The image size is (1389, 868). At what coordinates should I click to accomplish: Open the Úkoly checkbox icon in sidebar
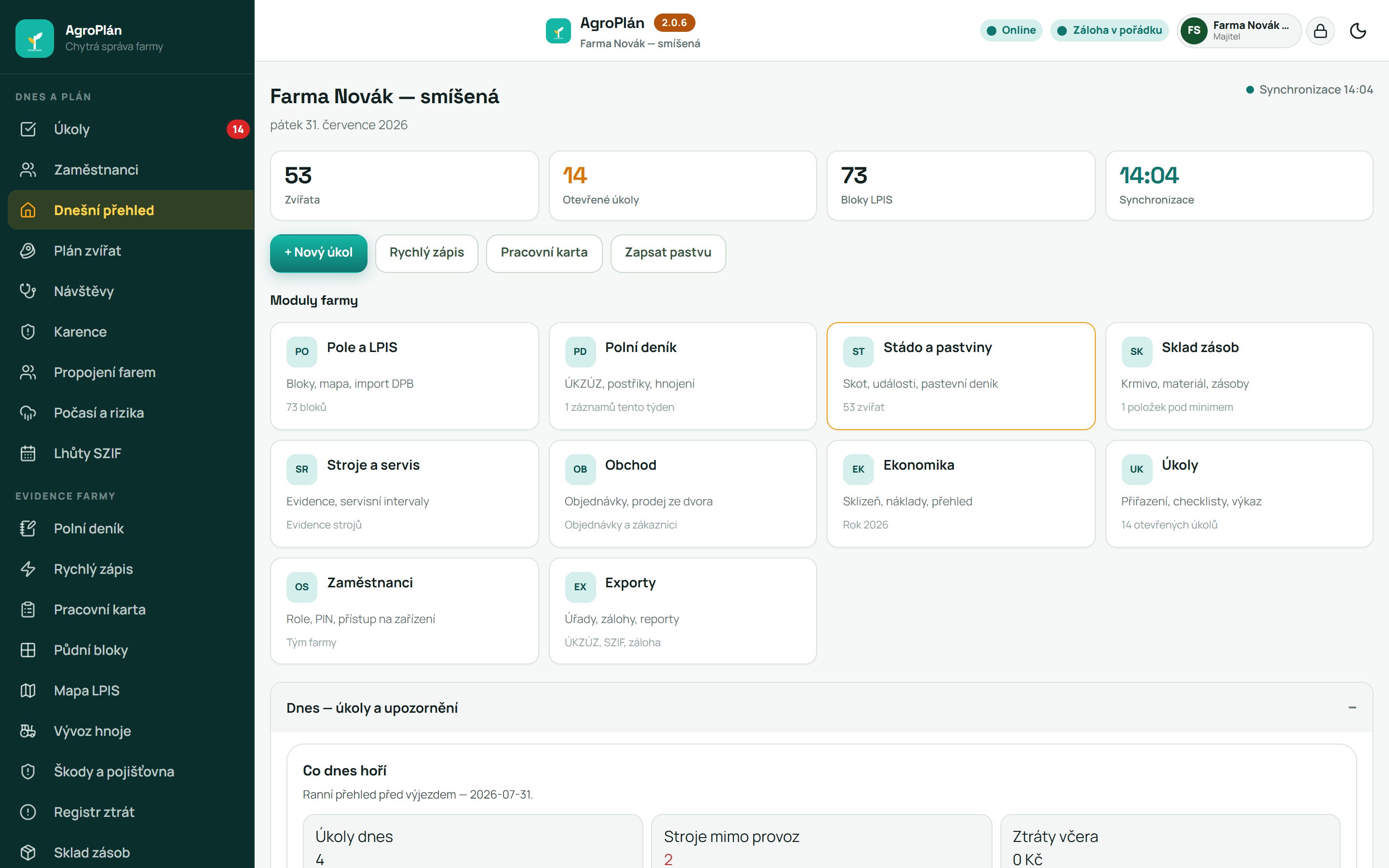coord(27,129)
